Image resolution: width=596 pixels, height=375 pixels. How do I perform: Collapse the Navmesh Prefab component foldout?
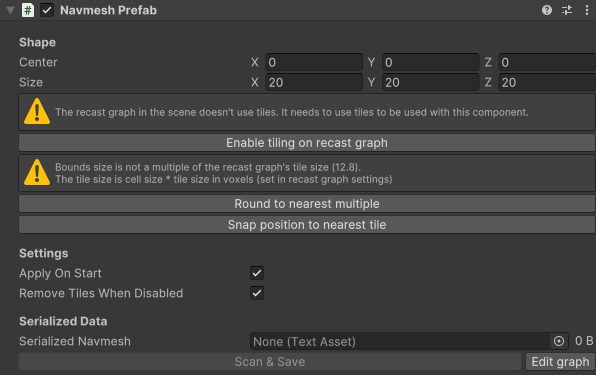11,10
